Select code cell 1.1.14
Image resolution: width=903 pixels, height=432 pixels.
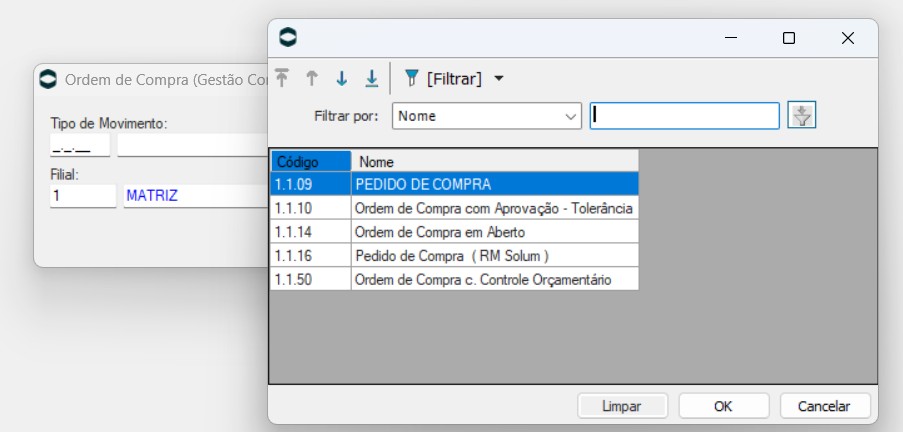311,232
